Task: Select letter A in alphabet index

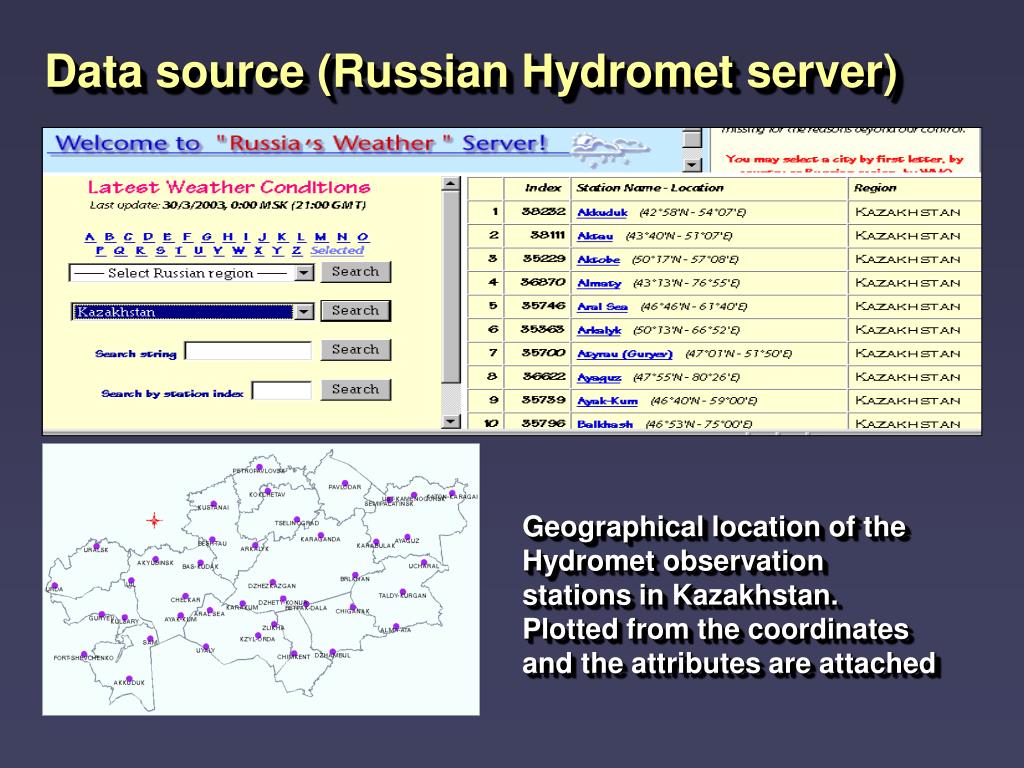Action: pos(90,237)
